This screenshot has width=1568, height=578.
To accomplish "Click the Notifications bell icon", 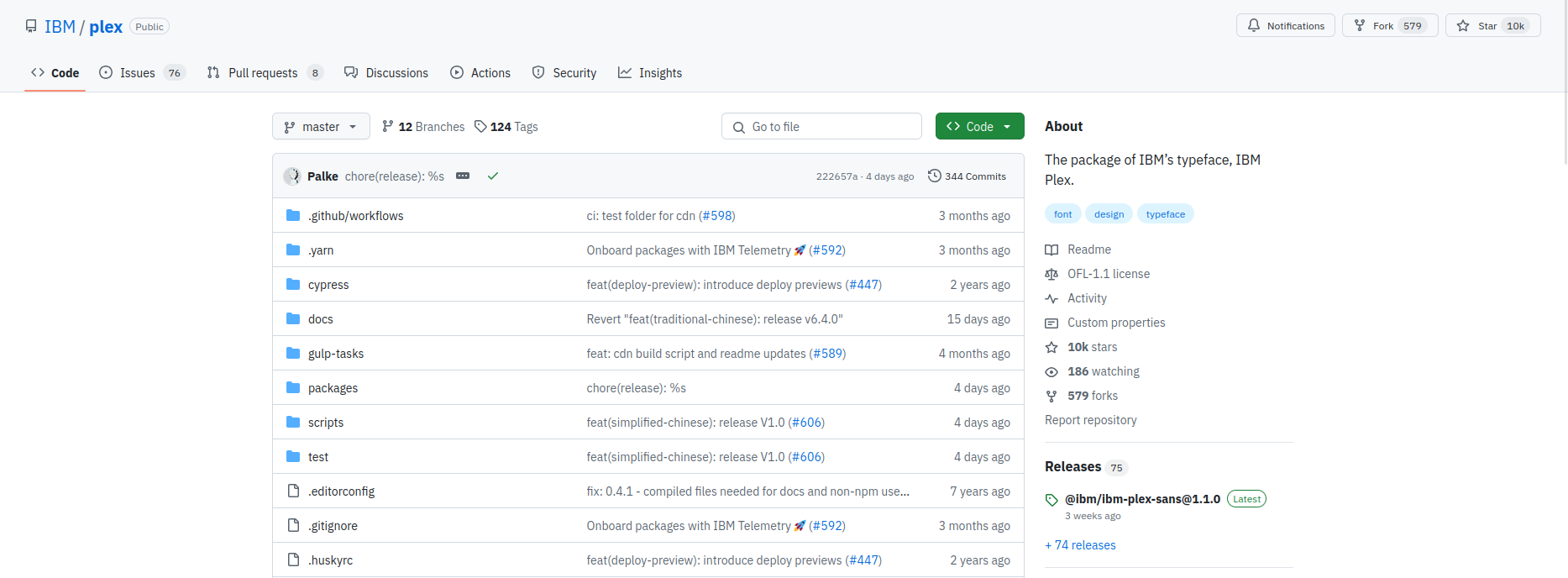I will tap(1254, 26).
